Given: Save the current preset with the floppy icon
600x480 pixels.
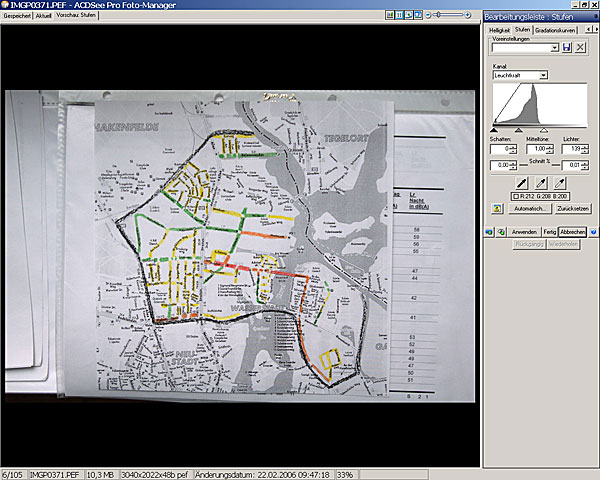Looking at the screenshot, I should tap(567, 48).
